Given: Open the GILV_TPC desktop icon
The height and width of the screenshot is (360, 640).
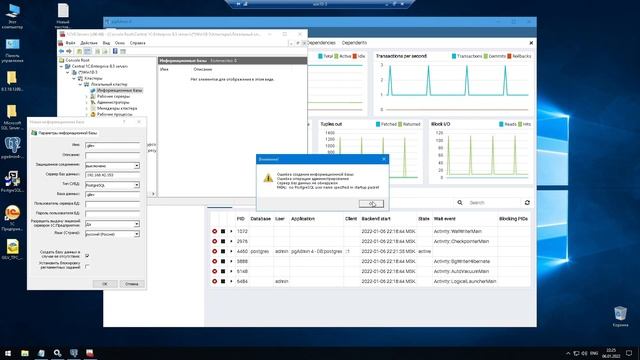Looking at the screenshot, I should (12, 249).
